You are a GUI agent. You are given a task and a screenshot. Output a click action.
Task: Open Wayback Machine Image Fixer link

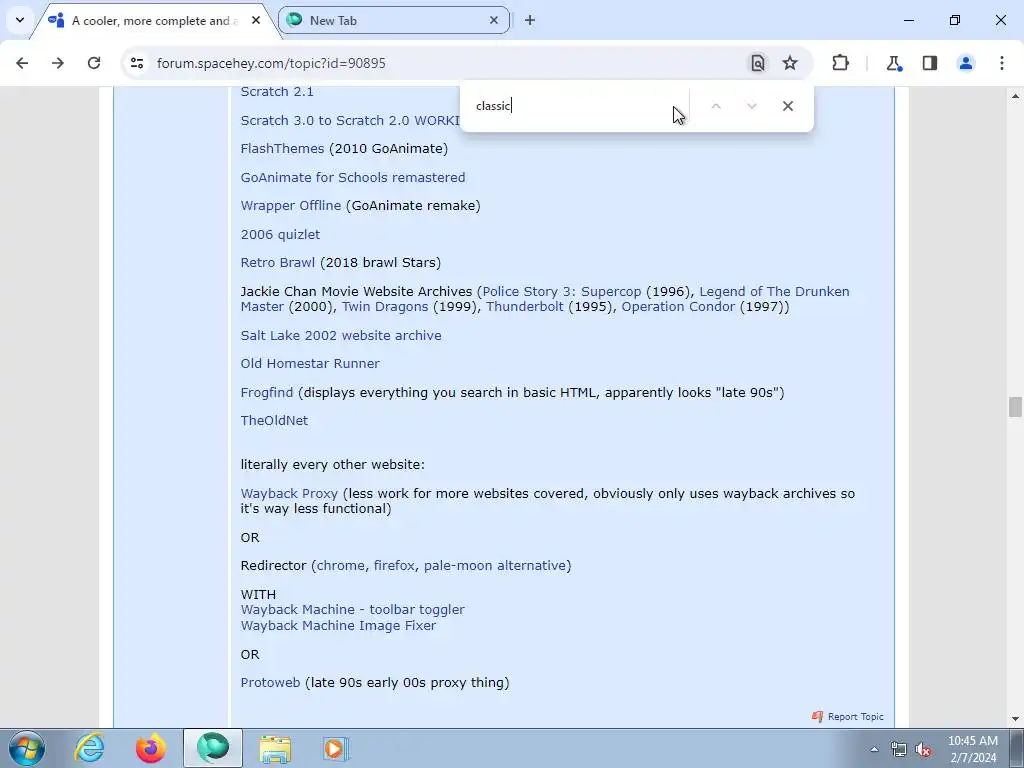click(x=338, y=626)
